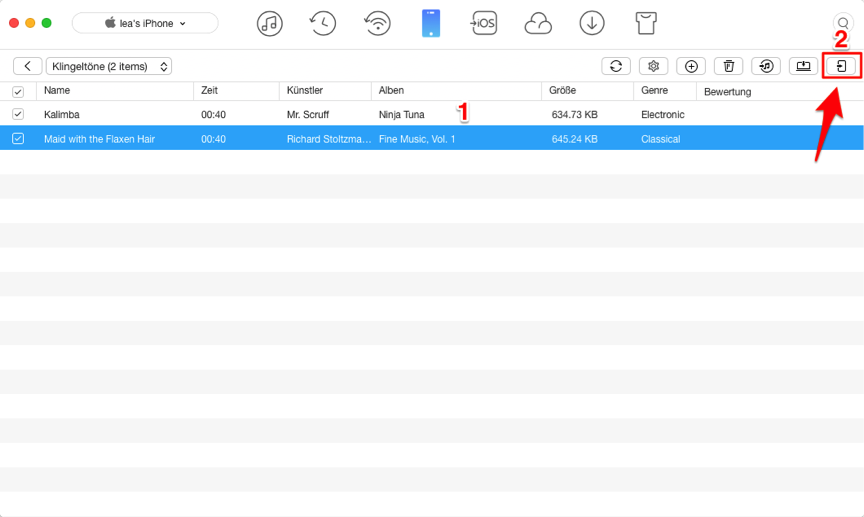Viewport: 864px width, 517px height.
Task: Click the refresh button
Action: click(x=616, y=66)
